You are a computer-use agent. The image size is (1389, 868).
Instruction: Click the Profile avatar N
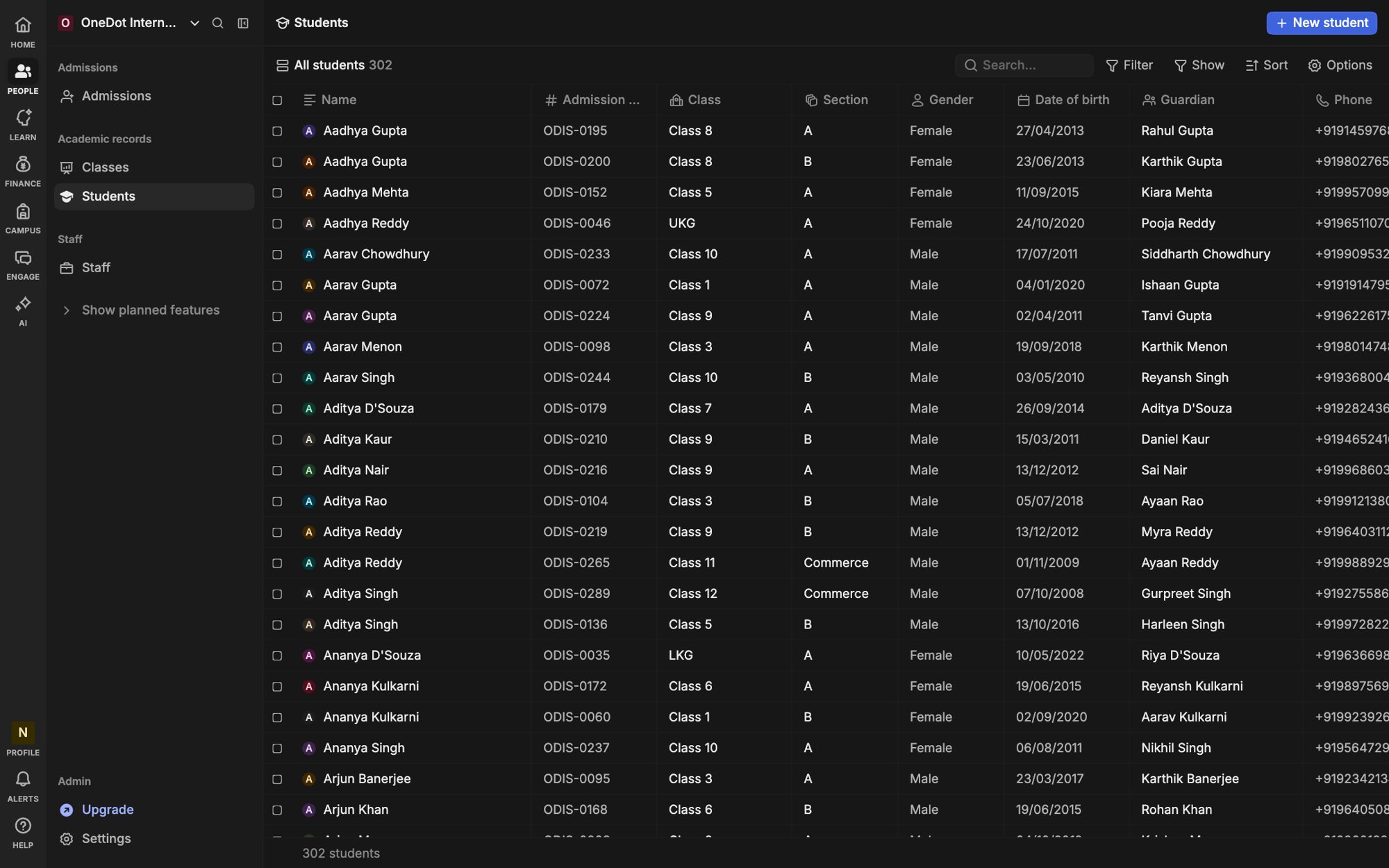pos(23,733)
